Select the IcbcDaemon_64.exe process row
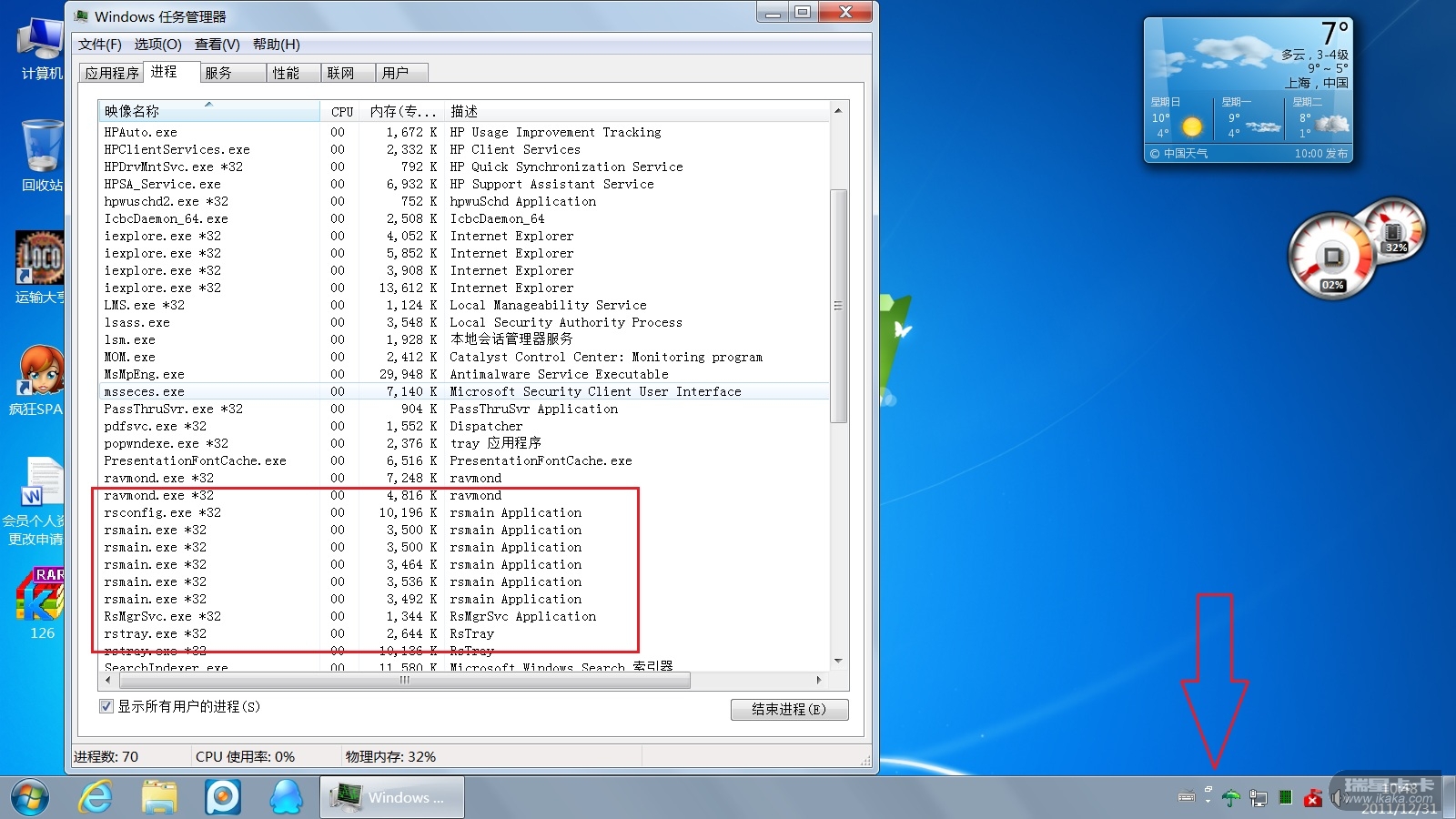The width and height of the screenshot is (1456, 819). (x=464, y=218)
